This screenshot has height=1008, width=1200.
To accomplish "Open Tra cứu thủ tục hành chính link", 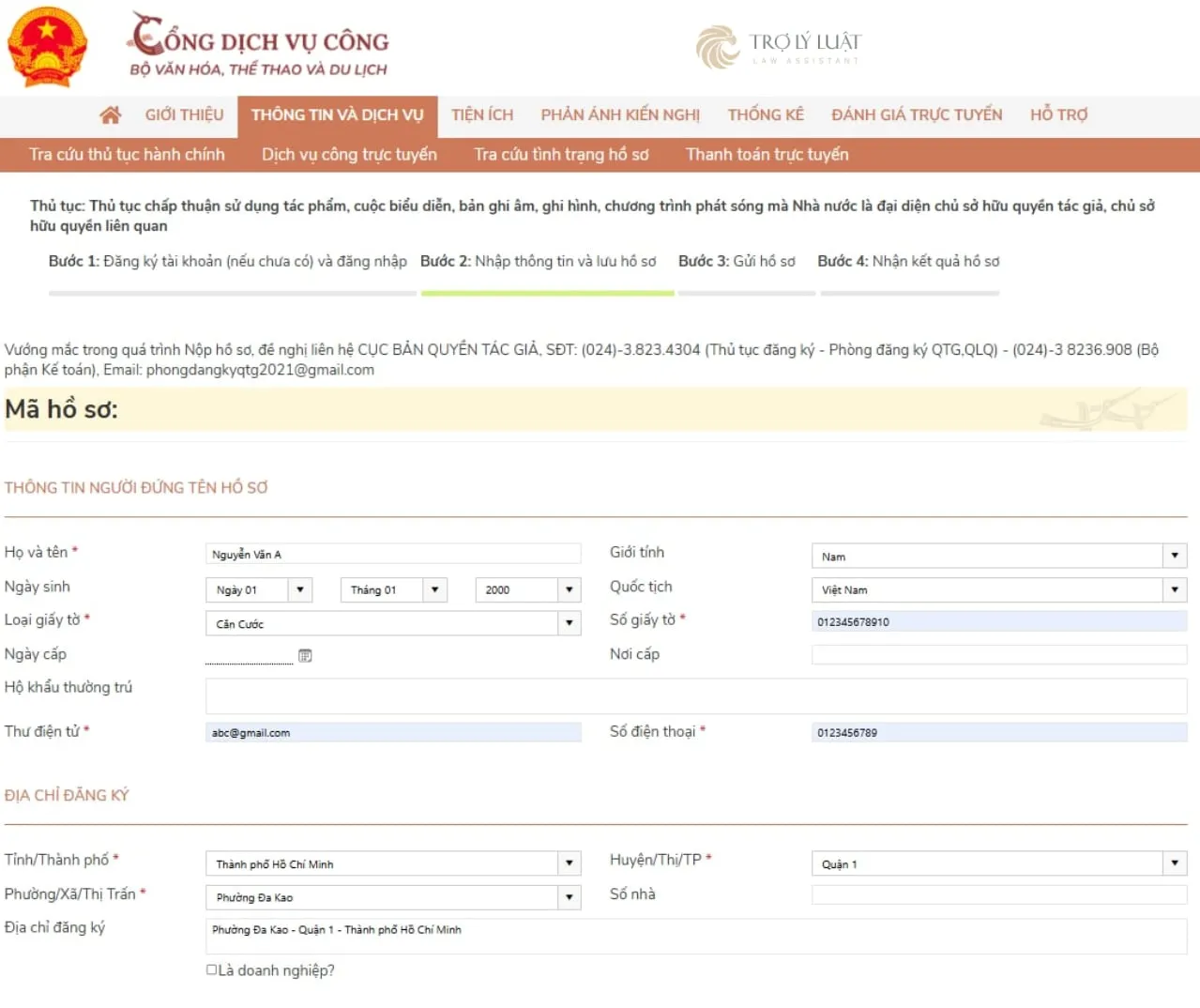I will [x=127, y=155].
